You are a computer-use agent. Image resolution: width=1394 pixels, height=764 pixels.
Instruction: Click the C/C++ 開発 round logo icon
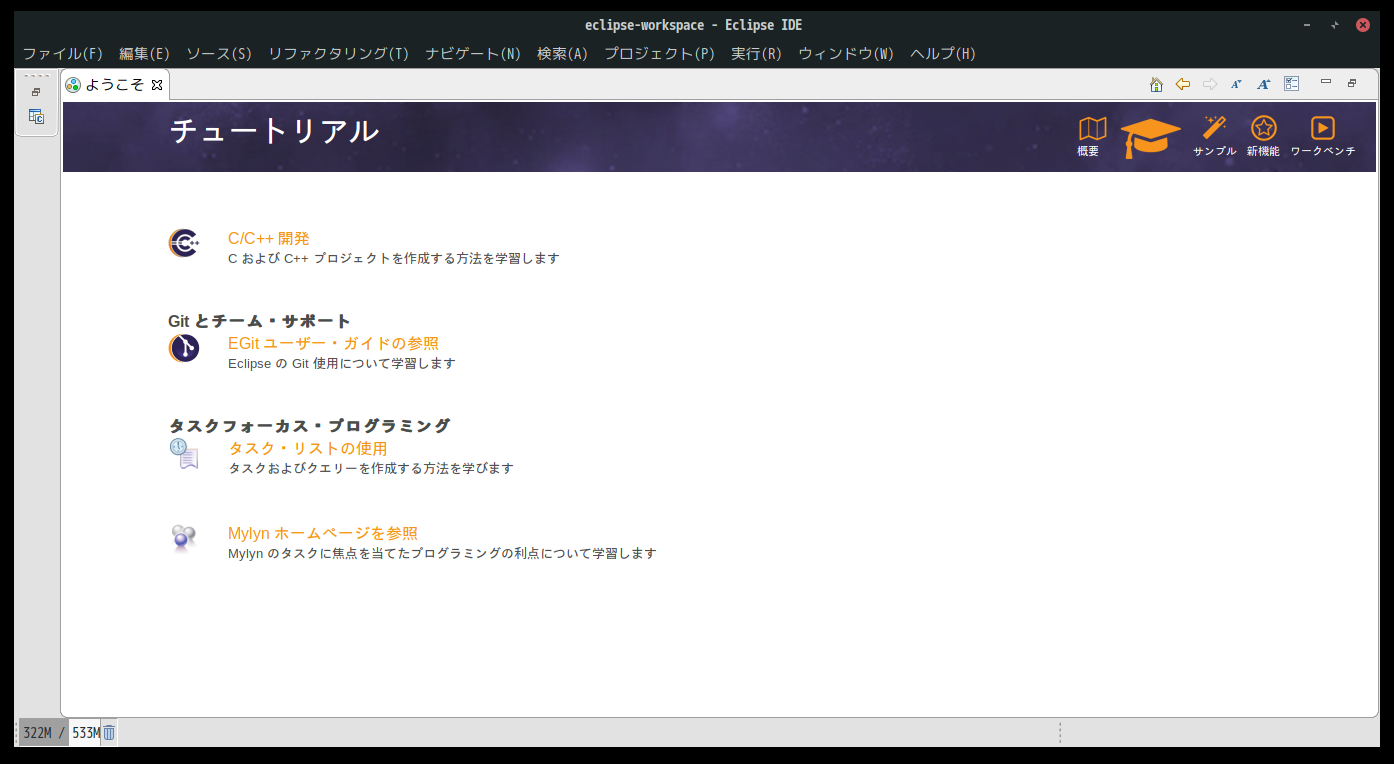[x=184, y=243]
